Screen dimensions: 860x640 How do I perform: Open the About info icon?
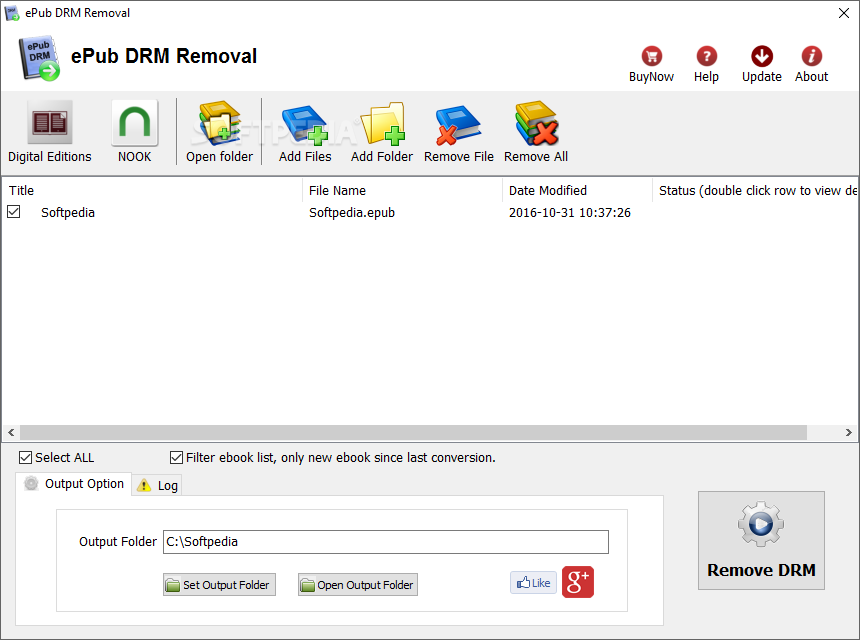coord(812,56)
